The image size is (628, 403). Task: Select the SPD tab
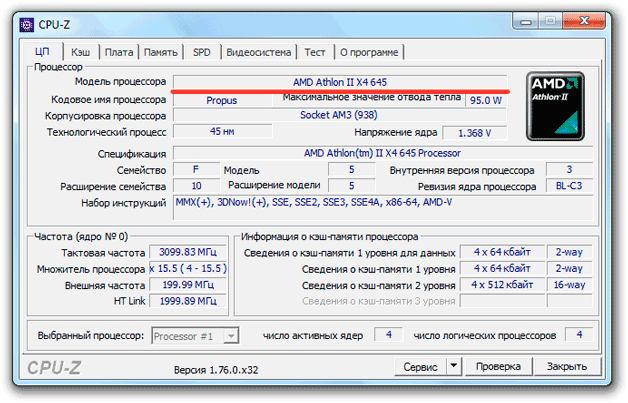[x=201, y=52]
